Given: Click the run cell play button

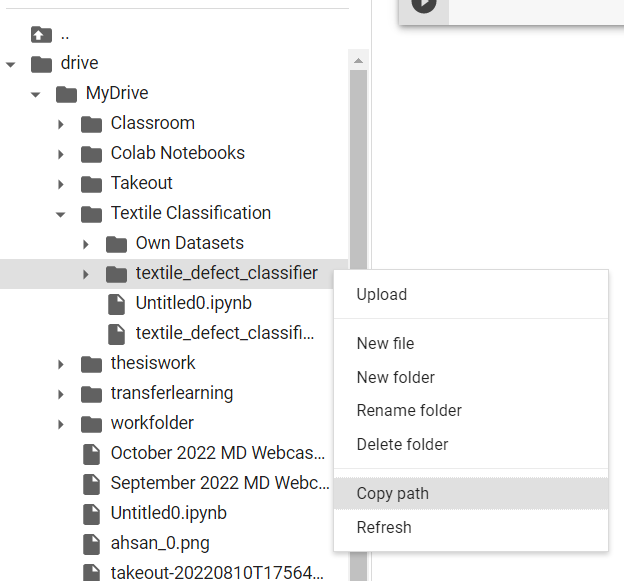Looking at the screenshot, I should pyautogui.click(x=424, y=5).
